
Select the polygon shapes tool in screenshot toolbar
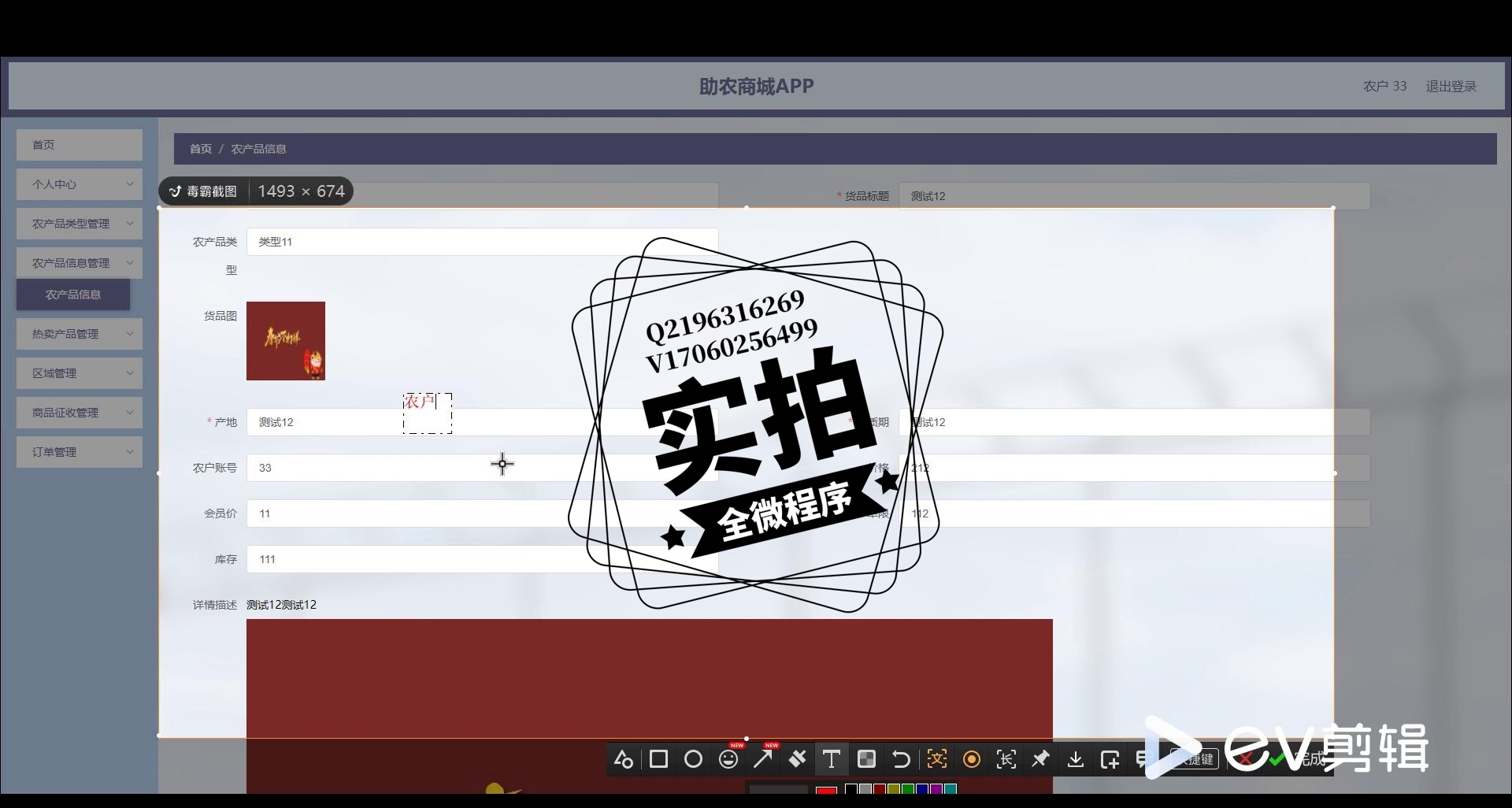tap(624, 759)
